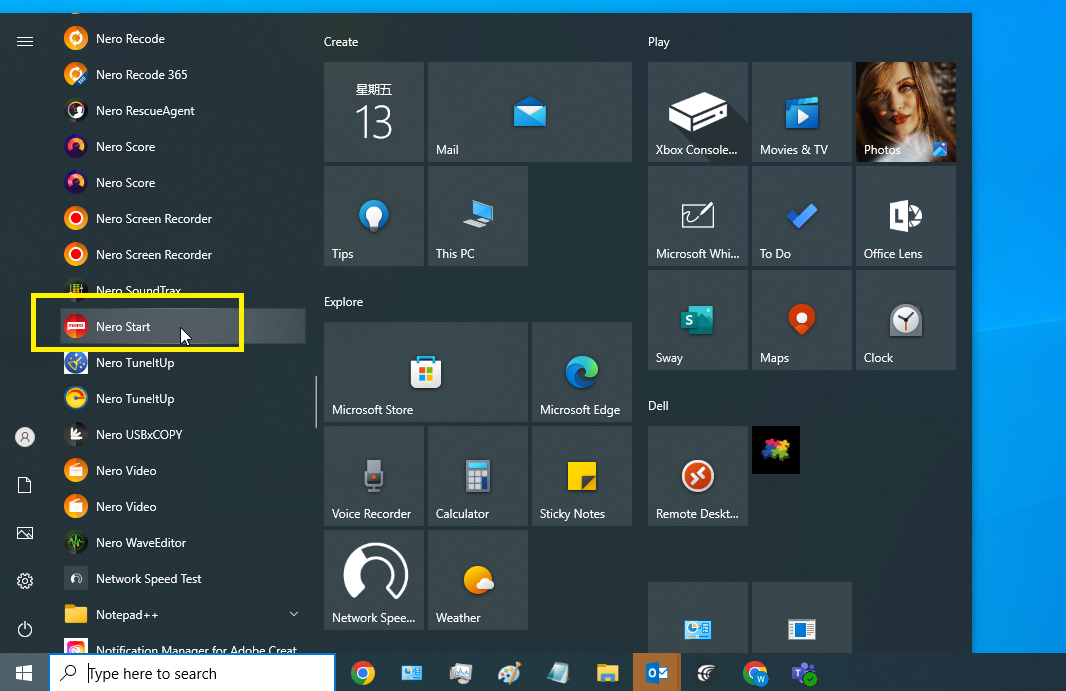Image resolution: width=1066 pixels, height=691 pixels.
Task: Open Network Speed Test in app list
Action: [183, 579]
